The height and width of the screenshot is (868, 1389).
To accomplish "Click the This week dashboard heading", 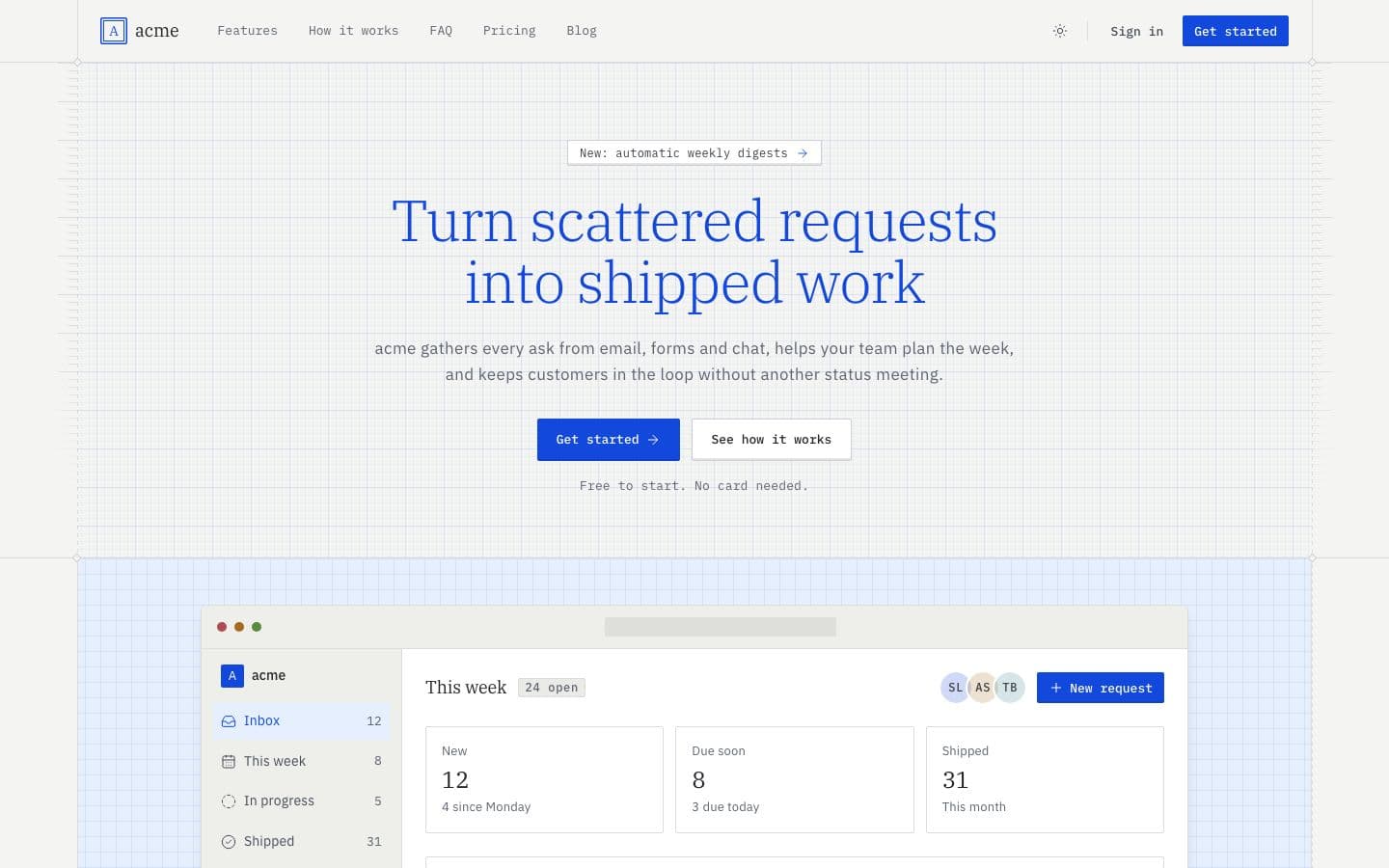I will [466, 687].
